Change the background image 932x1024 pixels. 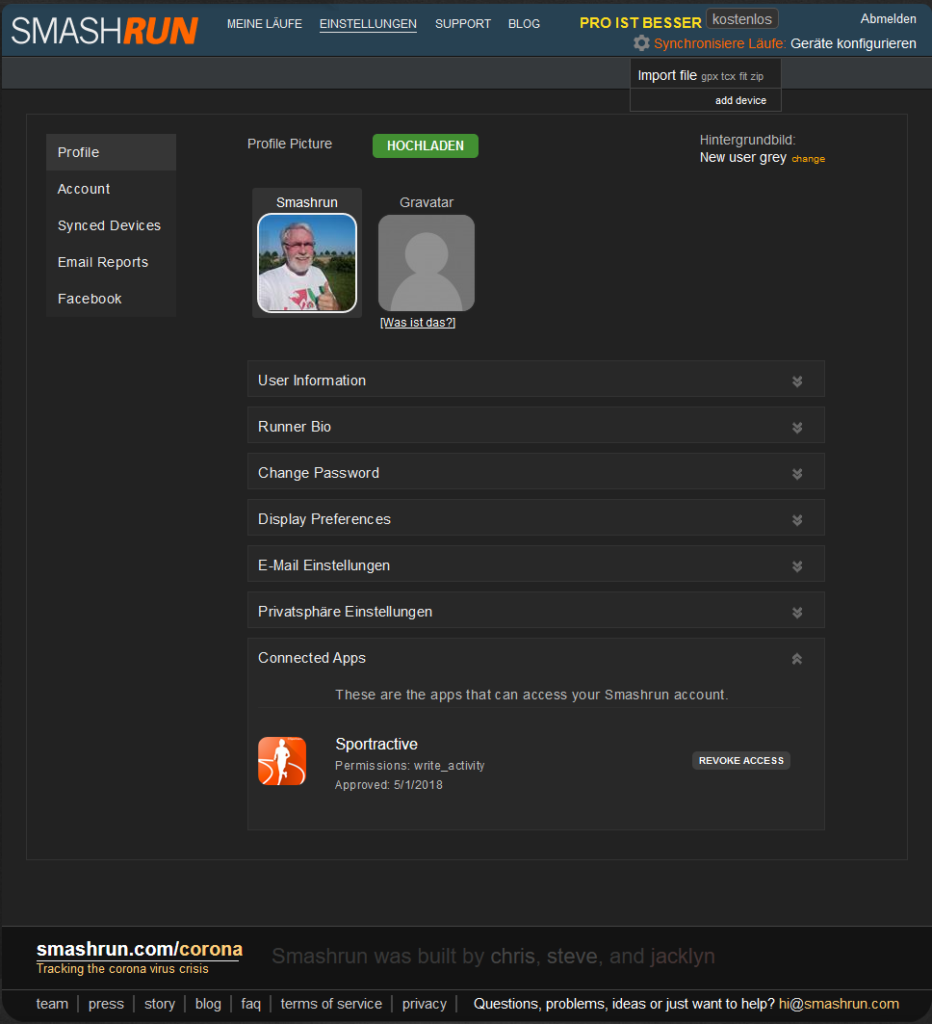tap(808, 159)
